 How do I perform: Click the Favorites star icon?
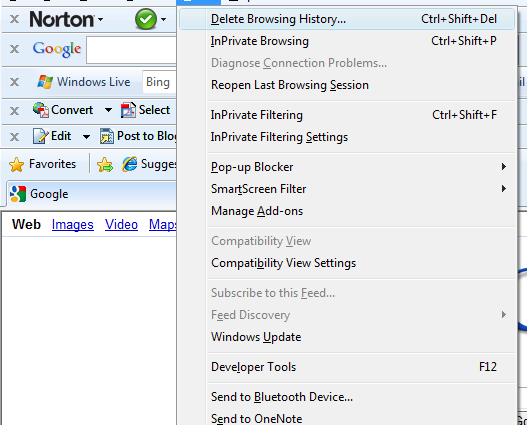[16, 165]
